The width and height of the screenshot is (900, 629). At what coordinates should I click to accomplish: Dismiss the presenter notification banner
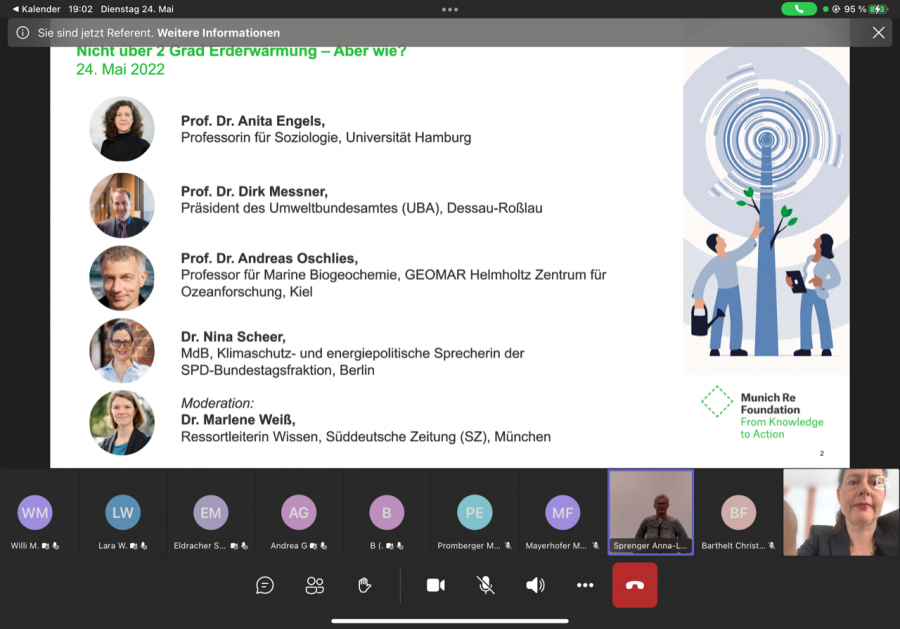(878, 33)
